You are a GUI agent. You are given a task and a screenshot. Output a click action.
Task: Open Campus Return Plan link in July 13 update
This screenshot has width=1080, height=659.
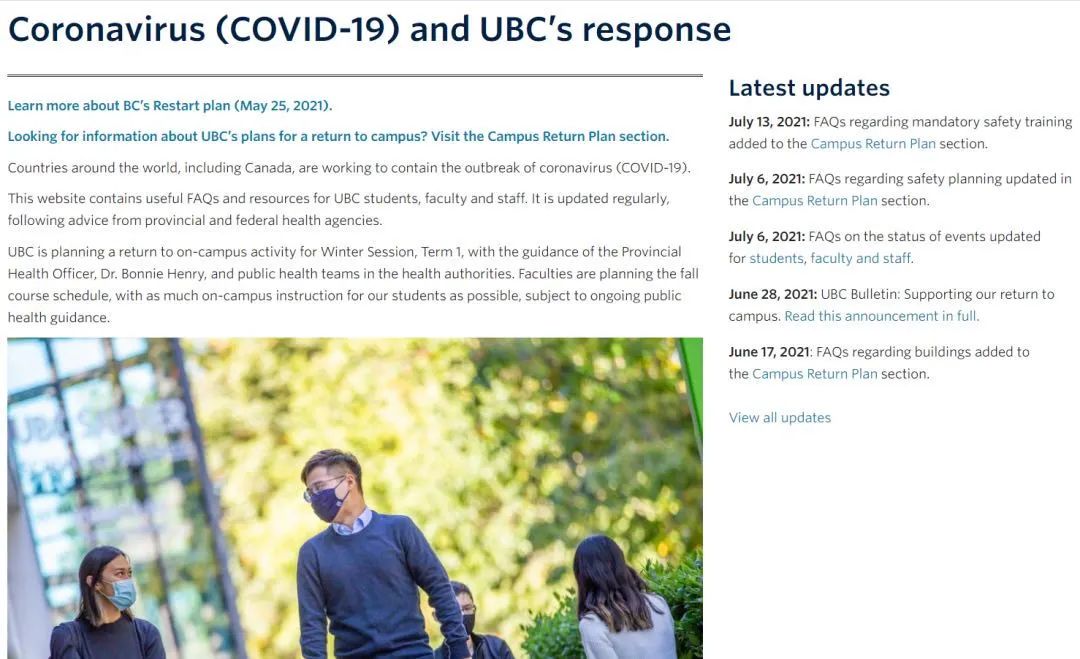point(873,143)
